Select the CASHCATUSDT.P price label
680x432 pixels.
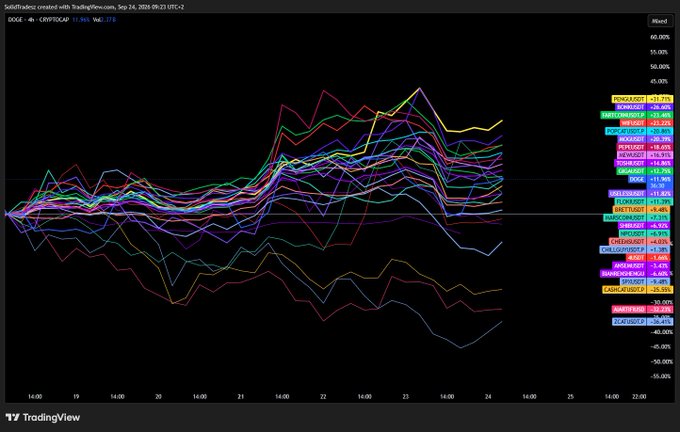[638, 289]
